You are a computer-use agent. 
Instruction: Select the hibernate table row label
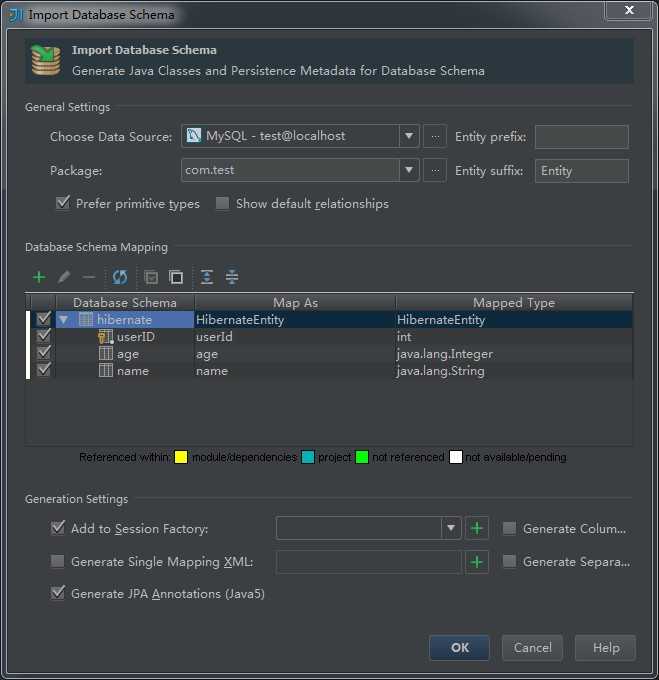coord(124,320)
